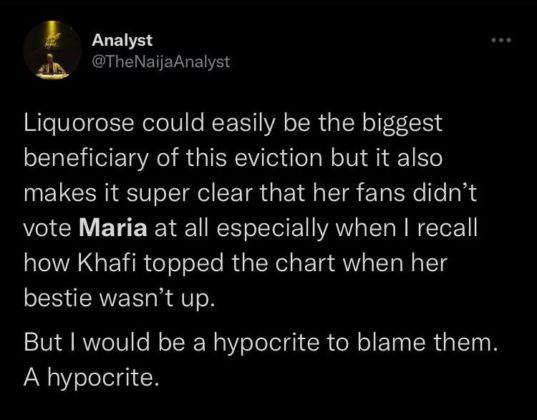Click the word "Liquorose" in the tweet
This screenshot has height=420, width=537.
[78, 124]
